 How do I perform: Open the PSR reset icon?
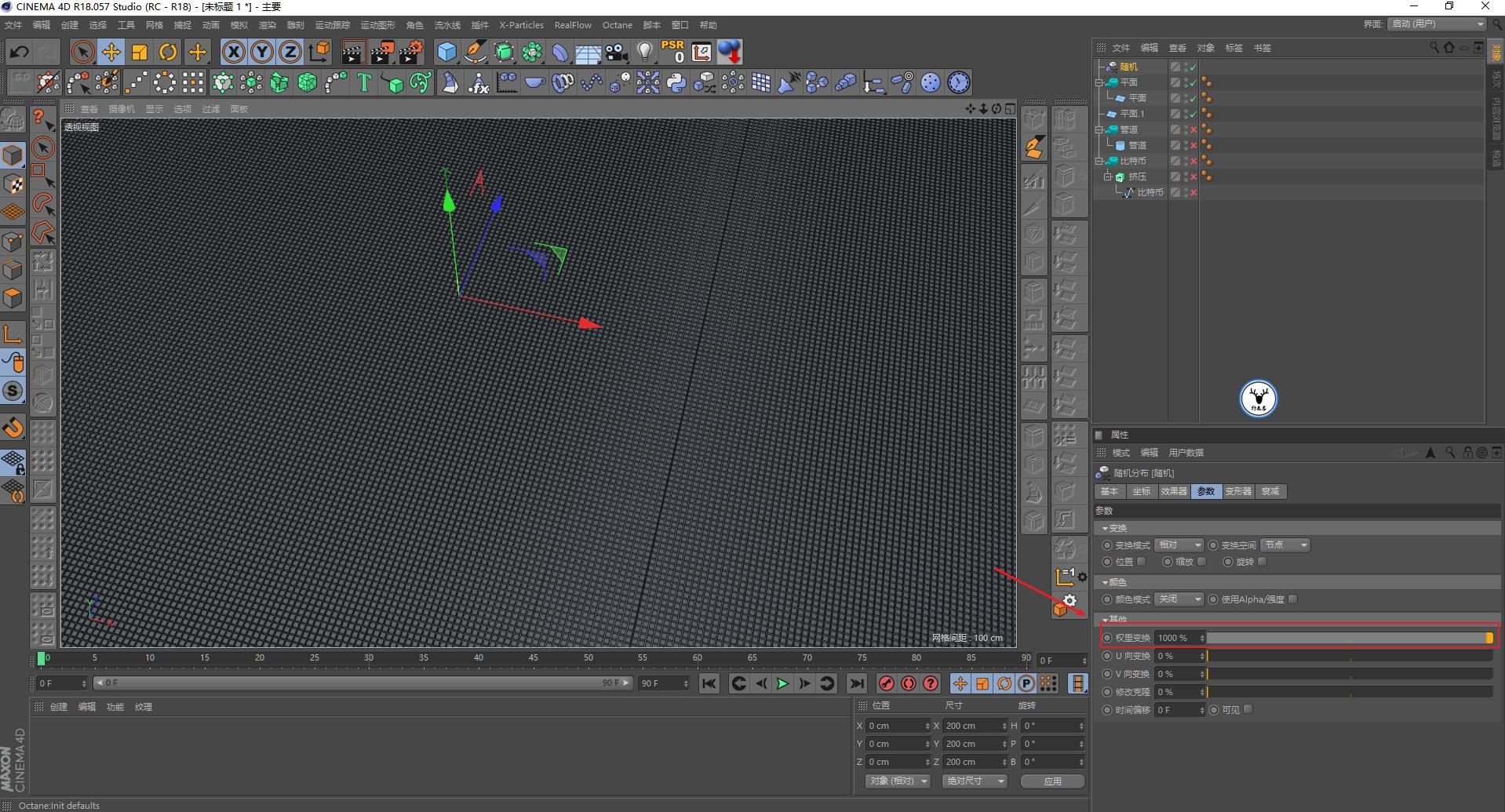672,53
